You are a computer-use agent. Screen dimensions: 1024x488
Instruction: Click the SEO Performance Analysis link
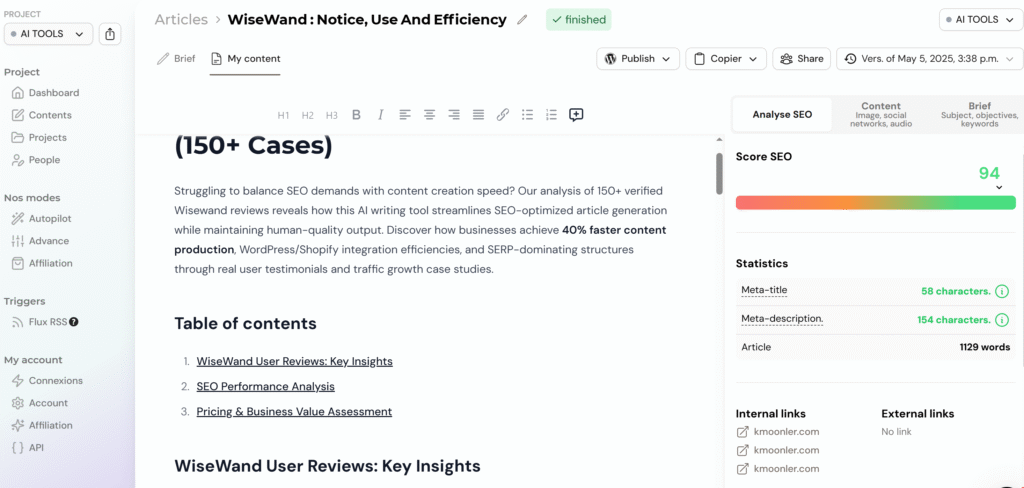pos(266,387)
